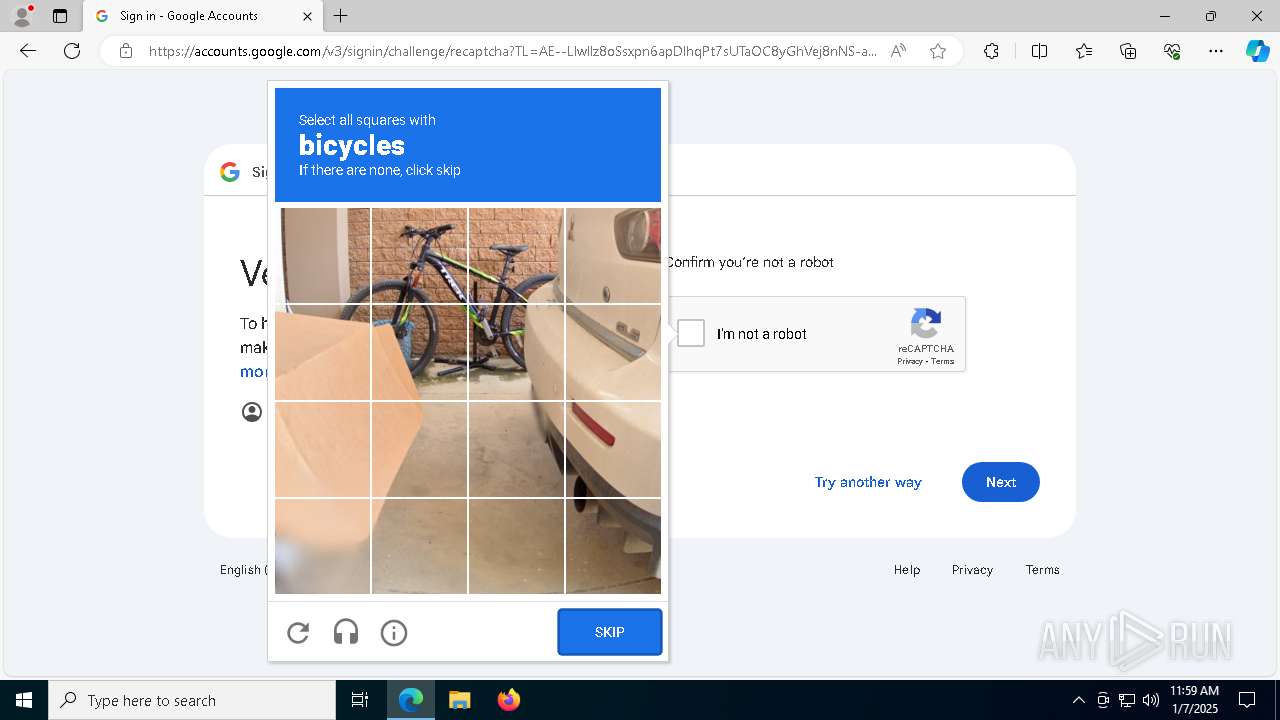Open the network status tray icon
Screen dimensions: 1280x720
coord(1127,700)
